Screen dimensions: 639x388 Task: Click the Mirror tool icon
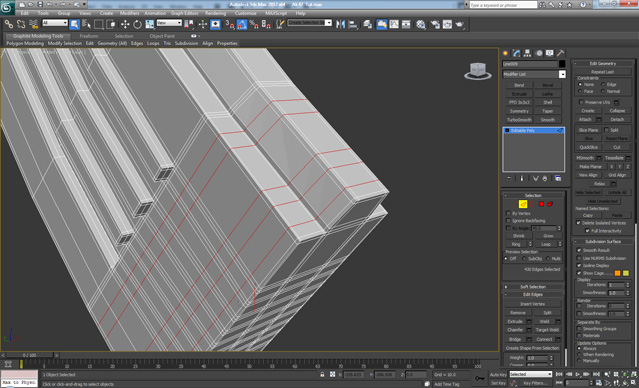pyautogui.click(x=340, y=24)
